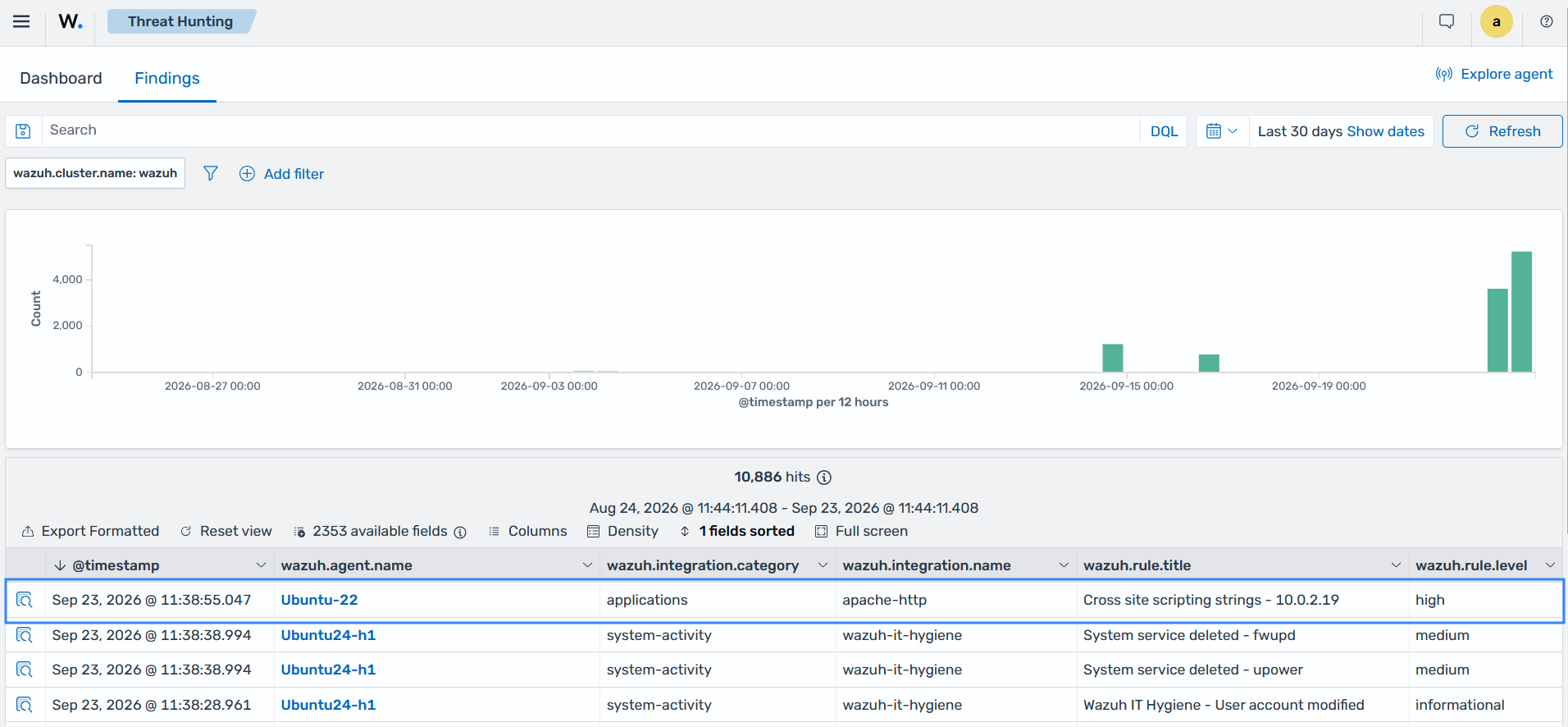Inspect the User account modified row
1568x727 pixels.
pos(25,705)
